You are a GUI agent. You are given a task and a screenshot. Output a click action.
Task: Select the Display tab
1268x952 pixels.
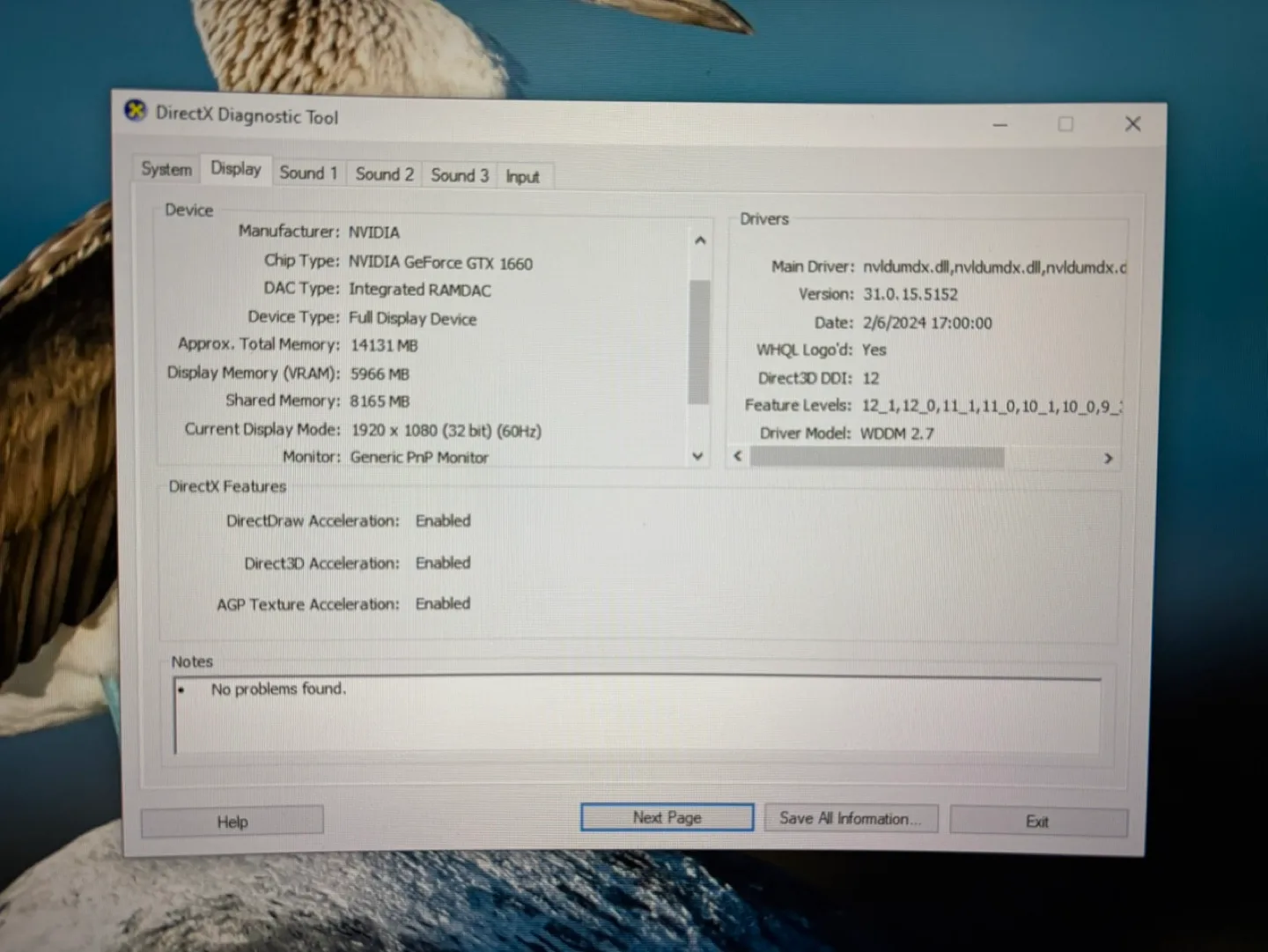coord(234,169)
